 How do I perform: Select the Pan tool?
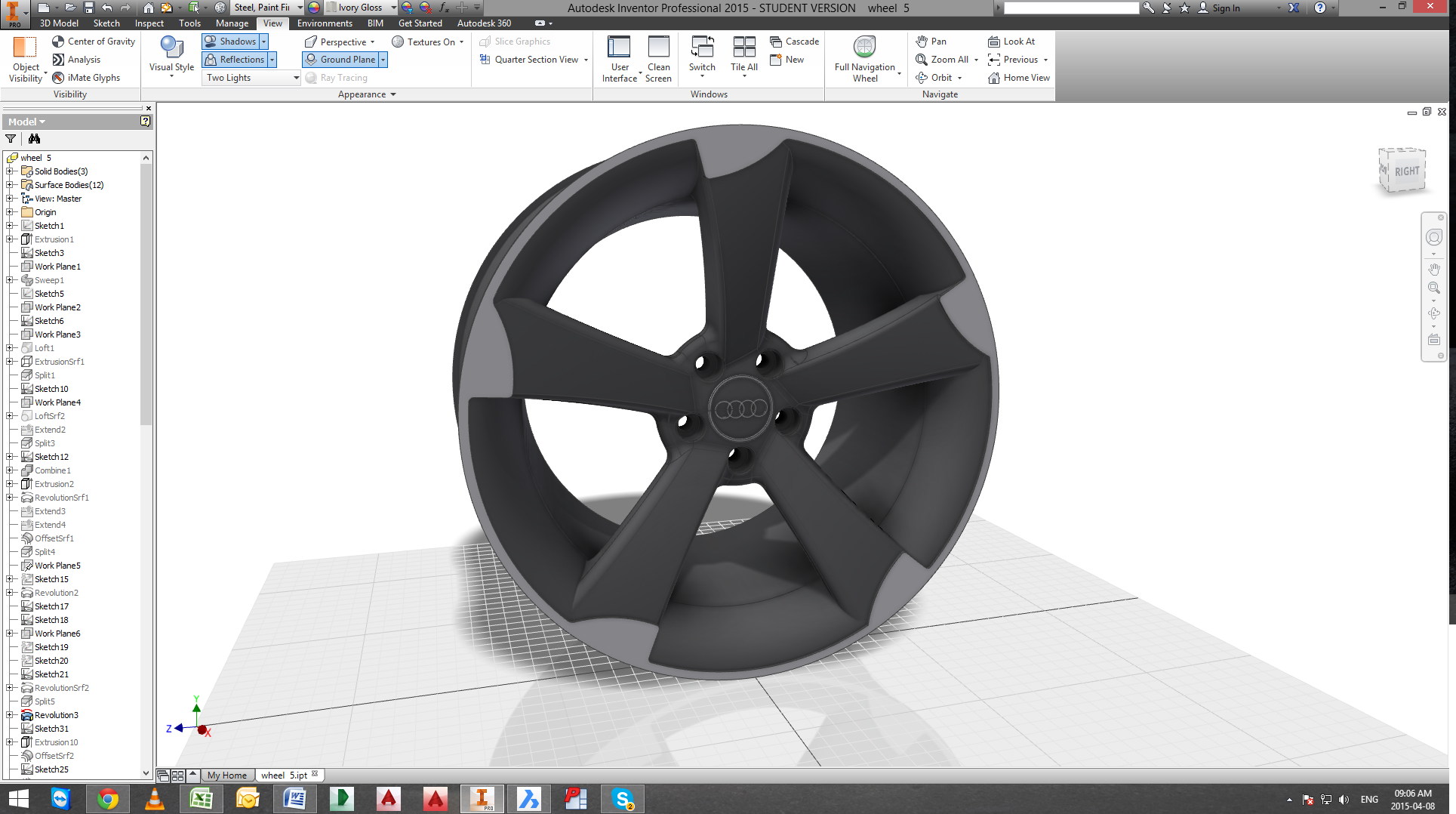931,42
